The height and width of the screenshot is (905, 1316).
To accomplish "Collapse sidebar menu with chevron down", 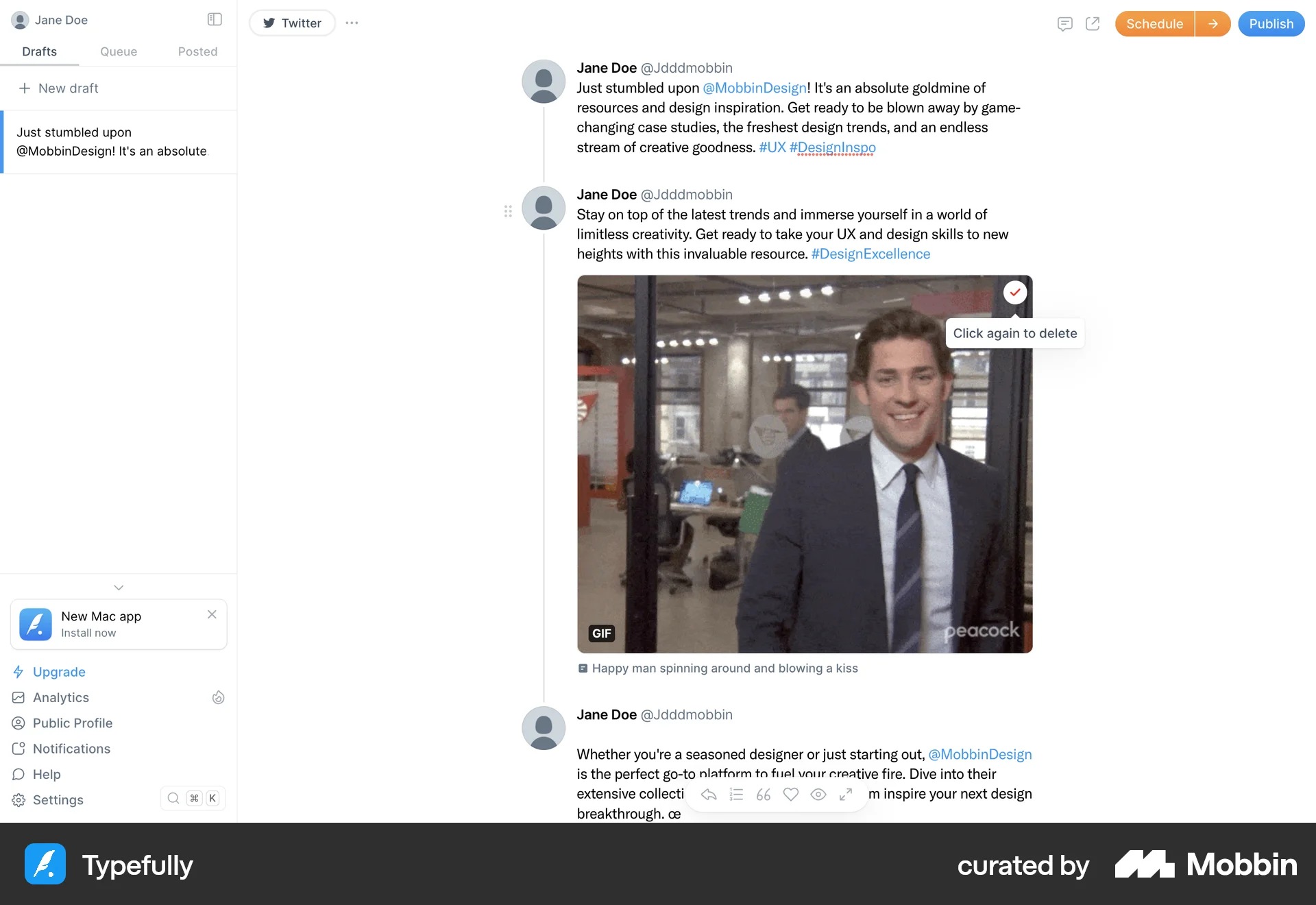I will 119,588.
